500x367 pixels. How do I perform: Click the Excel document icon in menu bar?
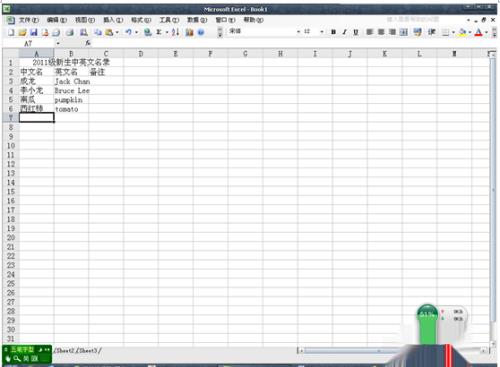coord(11,20)
